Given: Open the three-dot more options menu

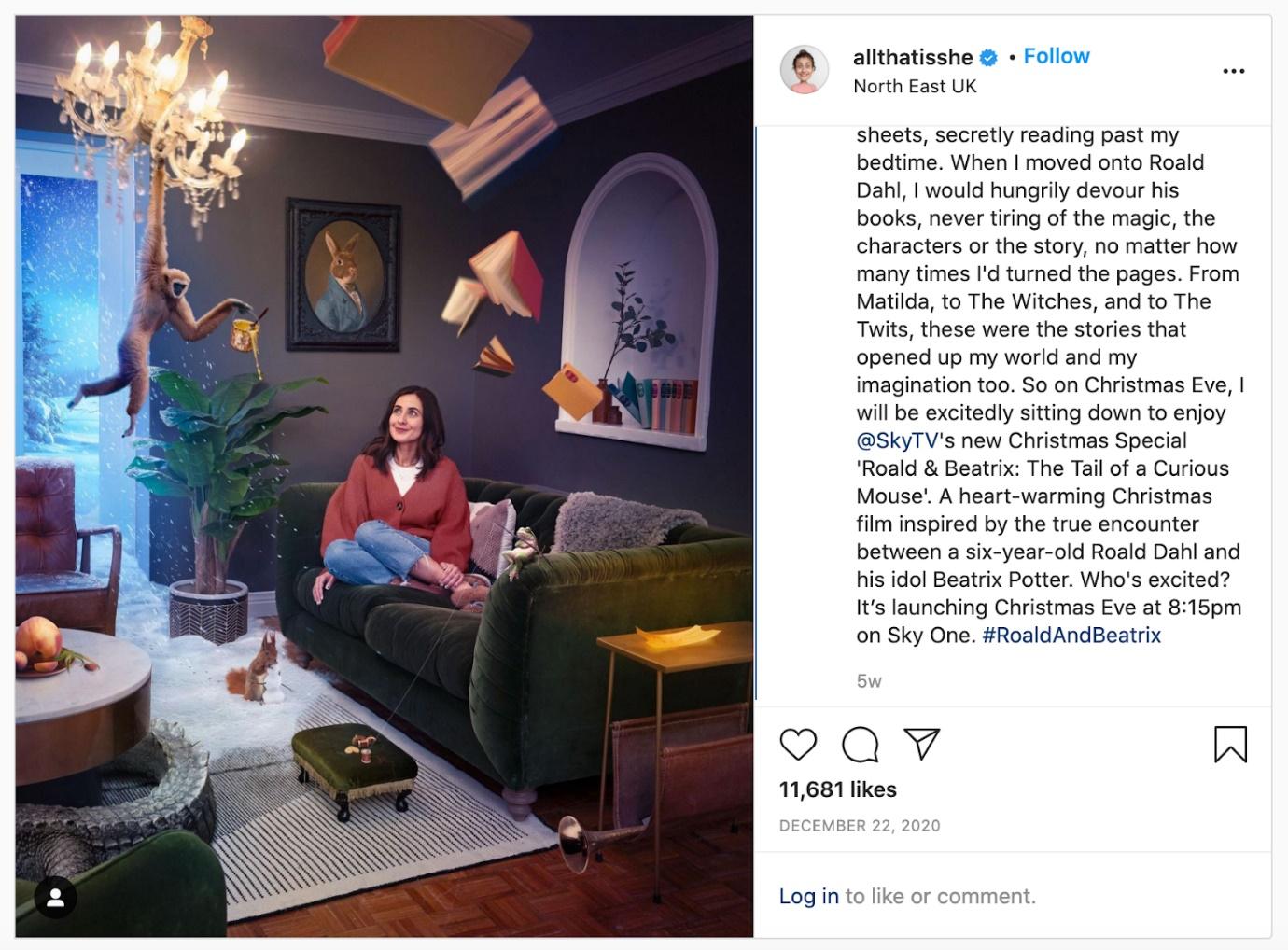Looking at the screenshot, I should click(x=1234, y=71).
